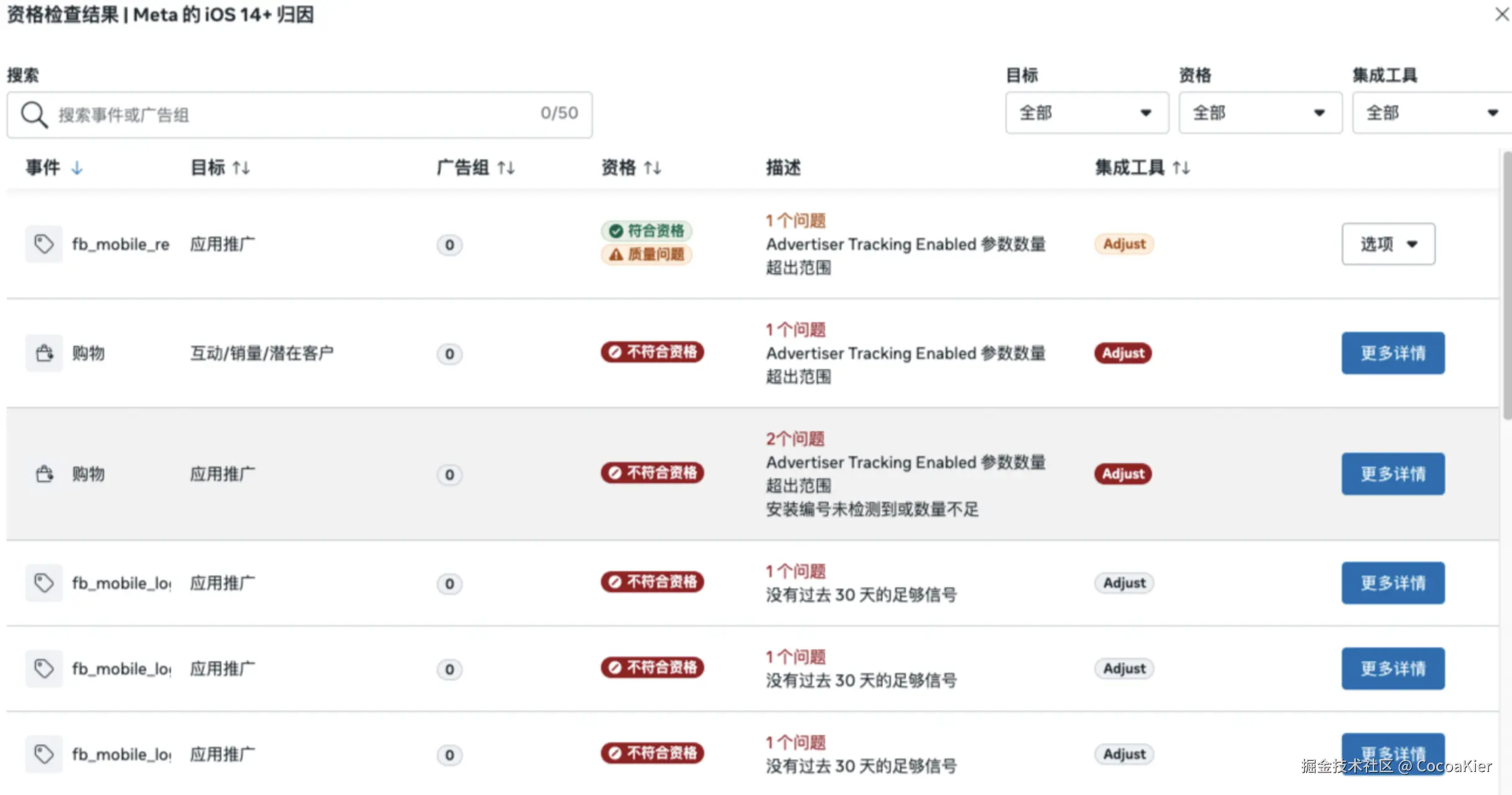Viewport: 1512px width, 795px height.
Task: Click the tag icon beside fb_mobile_re event
Action: click(x=44, y=244)
